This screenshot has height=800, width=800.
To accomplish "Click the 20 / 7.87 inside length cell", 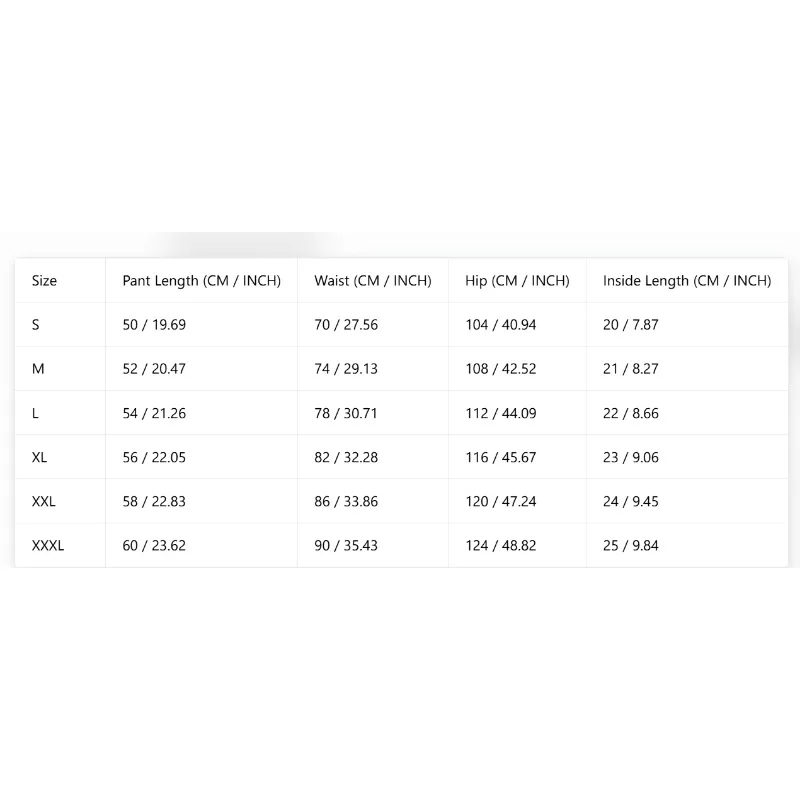I will tap(631, 325).
